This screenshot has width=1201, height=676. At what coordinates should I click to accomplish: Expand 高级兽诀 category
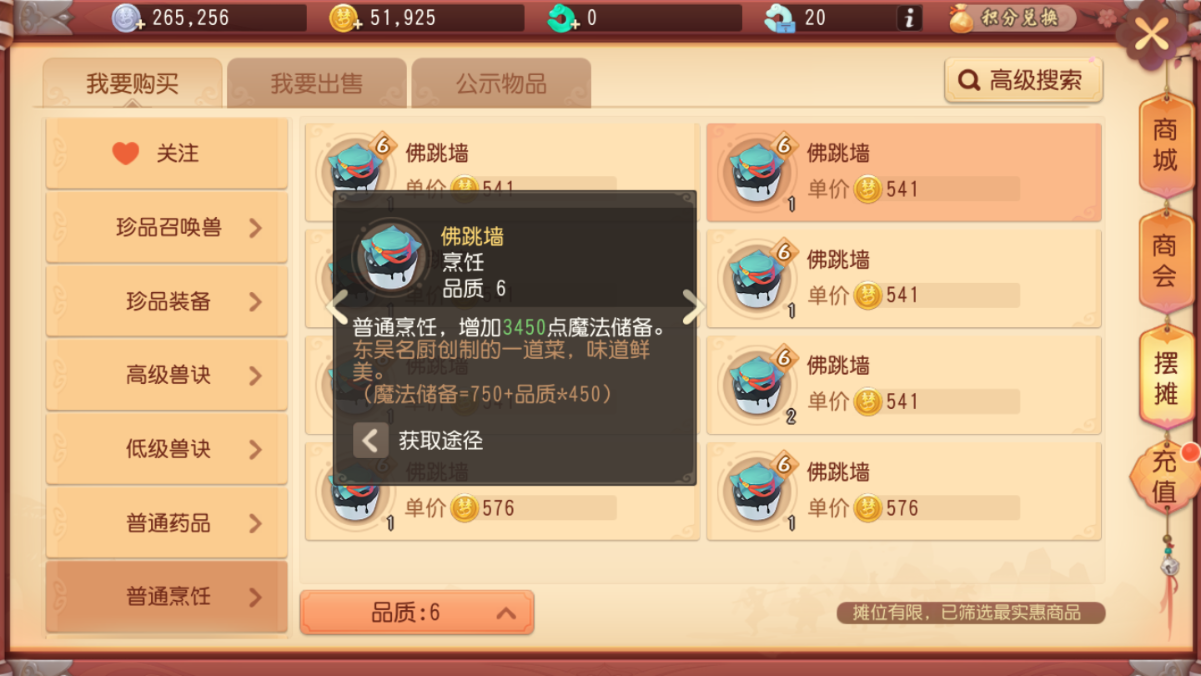click(x=167, y=375)
